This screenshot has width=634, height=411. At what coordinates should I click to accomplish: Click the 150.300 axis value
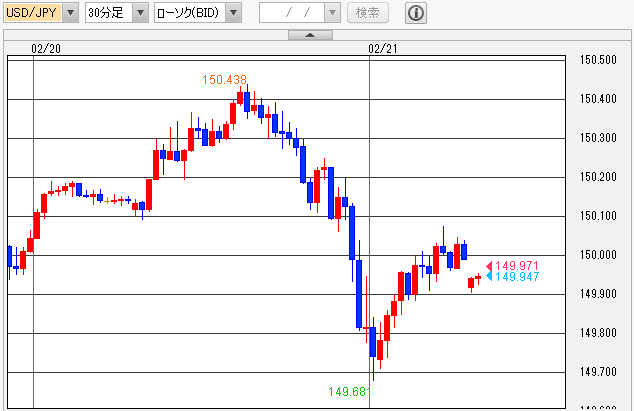598,138
